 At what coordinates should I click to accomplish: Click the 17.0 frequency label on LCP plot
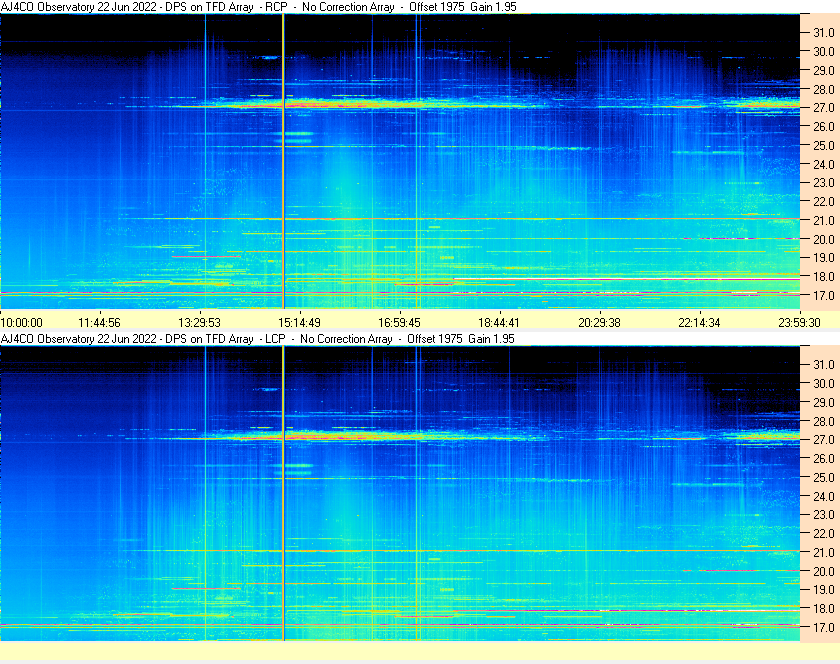(824, 627)
